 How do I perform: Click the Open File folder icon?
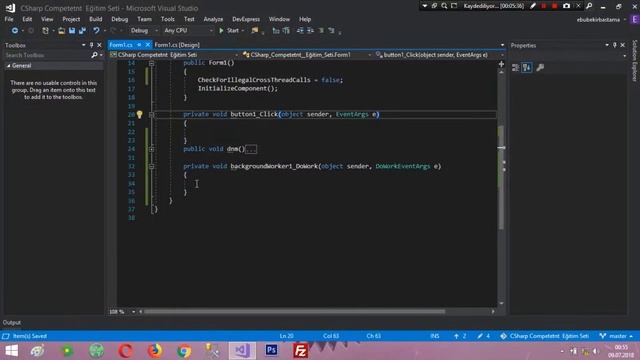(x=61, y=31)
